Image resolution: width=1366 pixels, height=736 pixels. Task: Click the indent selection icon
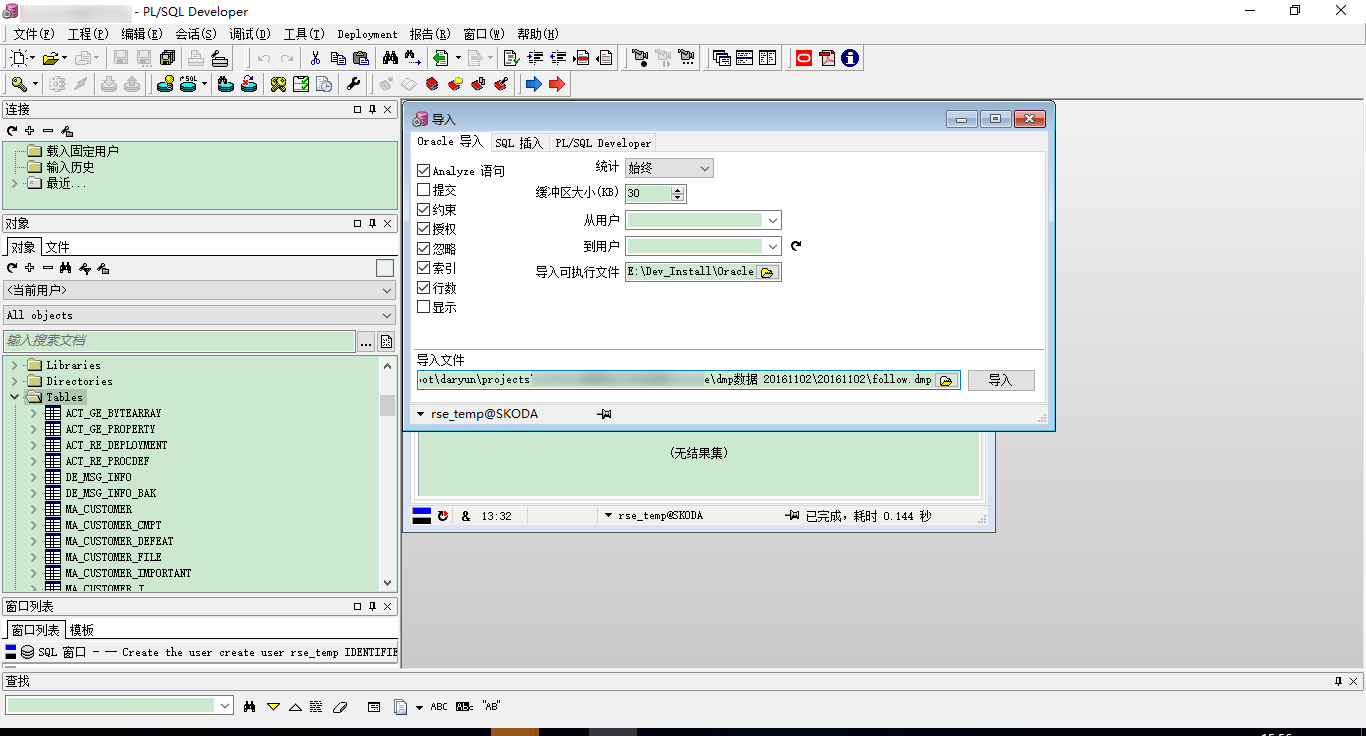[535, 58]
